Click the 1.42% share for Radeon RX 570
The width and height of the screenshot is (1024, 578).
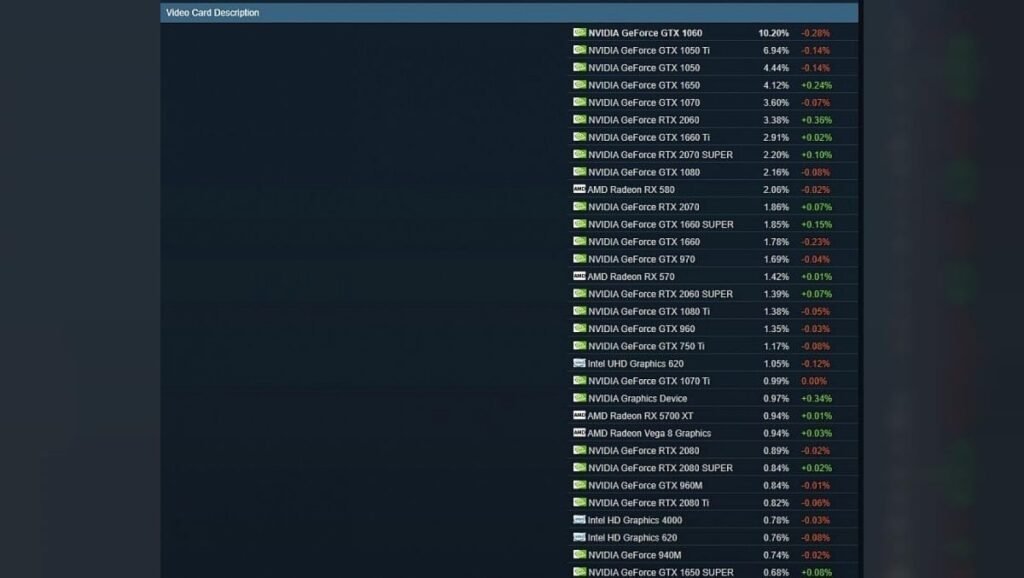(776, 276)
